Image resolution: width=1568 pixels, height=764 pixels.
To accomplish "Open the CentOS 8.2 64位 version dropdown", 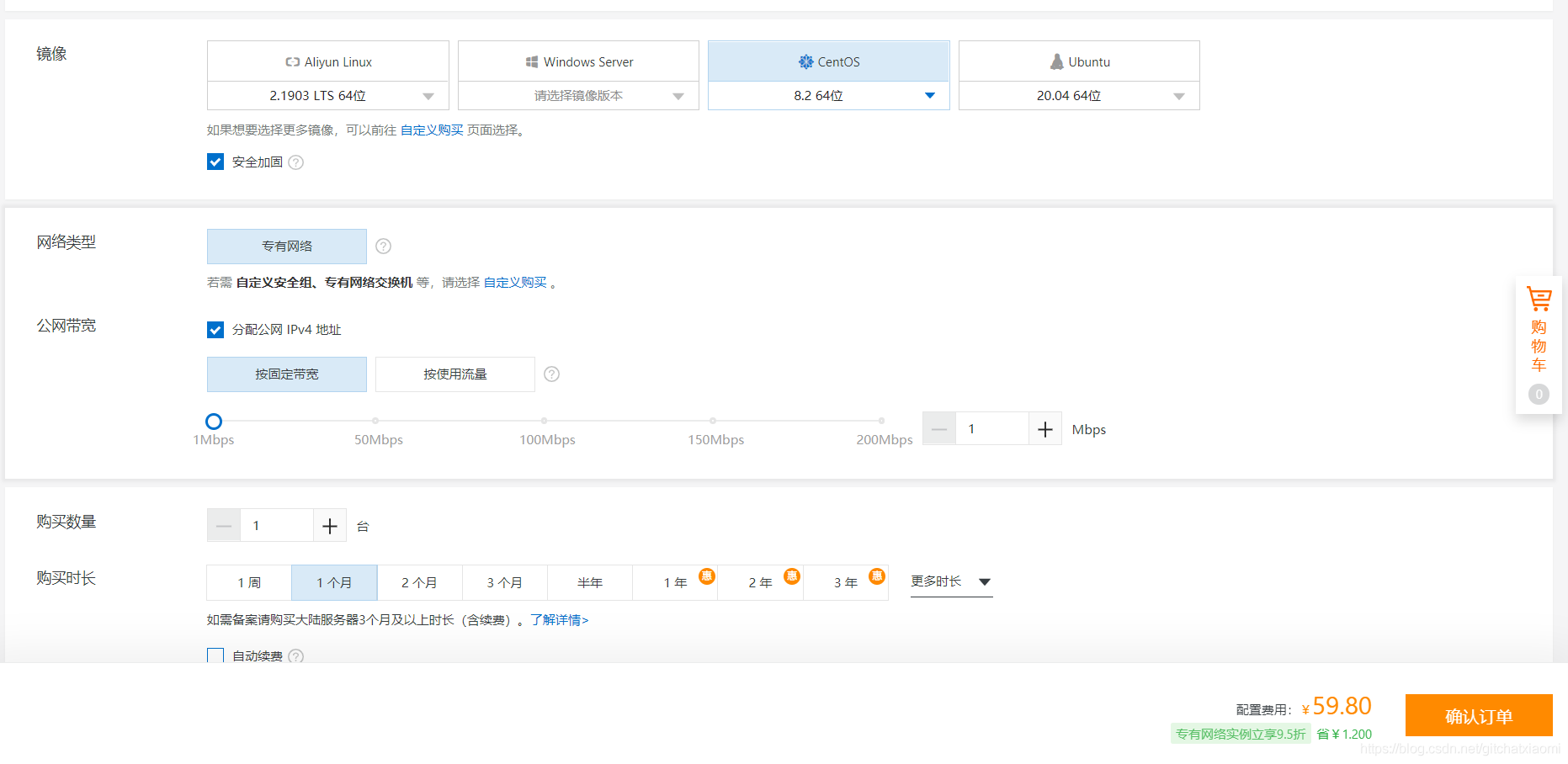I will pyautogui.click(x=829, y=96).
